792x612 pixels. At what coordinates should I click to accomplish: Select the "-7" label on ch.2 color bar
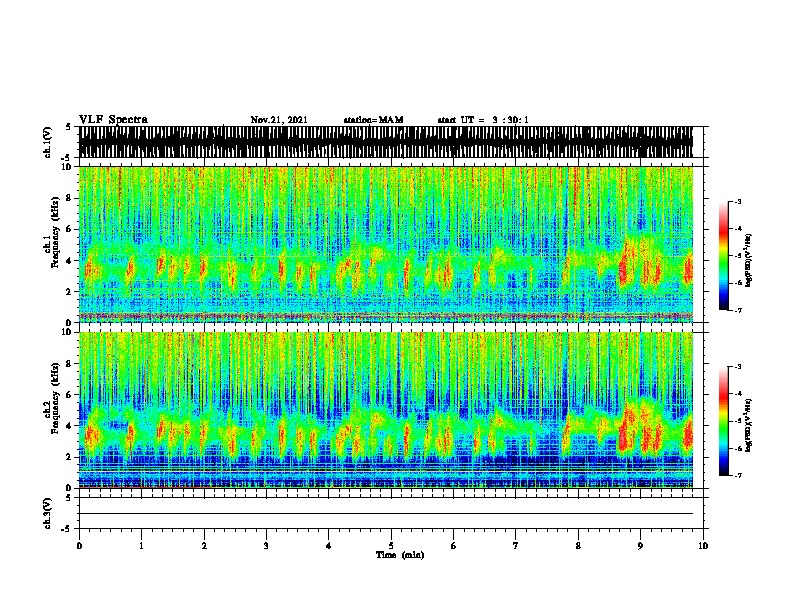point(738,475)
